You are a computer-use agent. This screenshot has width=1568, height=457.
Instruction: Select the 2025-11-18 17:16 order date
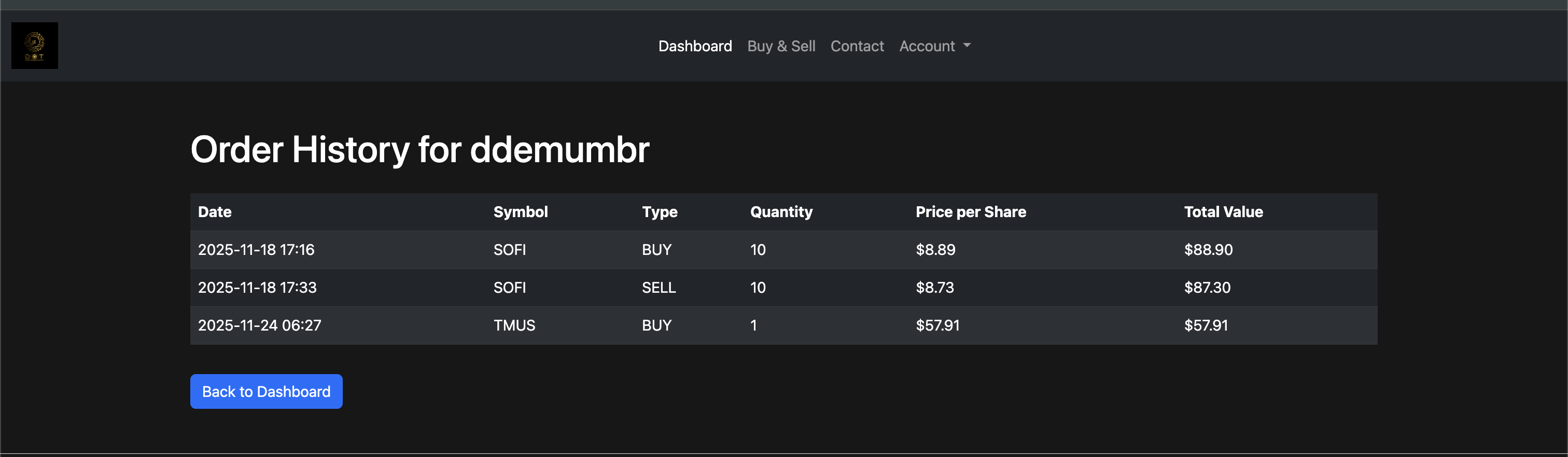pos(256,250)
